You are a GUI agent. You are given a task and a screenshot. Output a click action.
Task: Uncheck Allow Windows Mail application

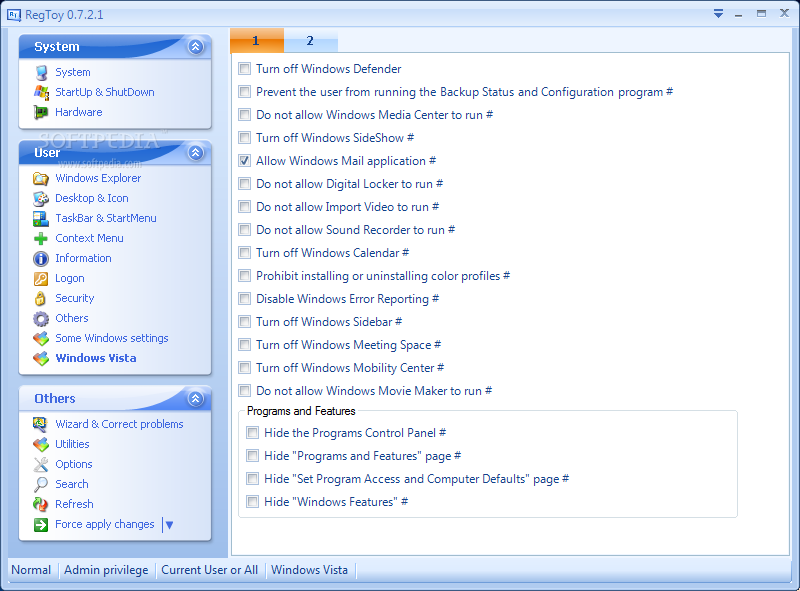click(245, 160)
